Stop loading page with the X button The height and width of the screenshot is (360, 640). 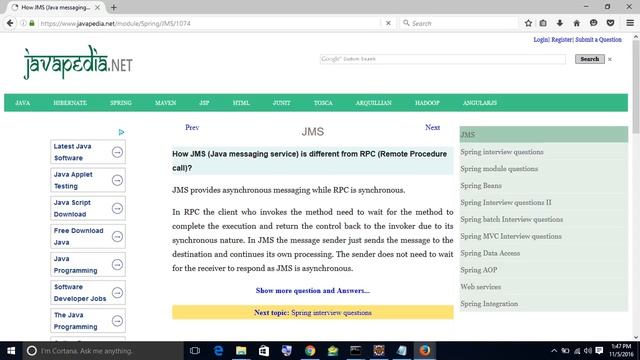point(388,23)
